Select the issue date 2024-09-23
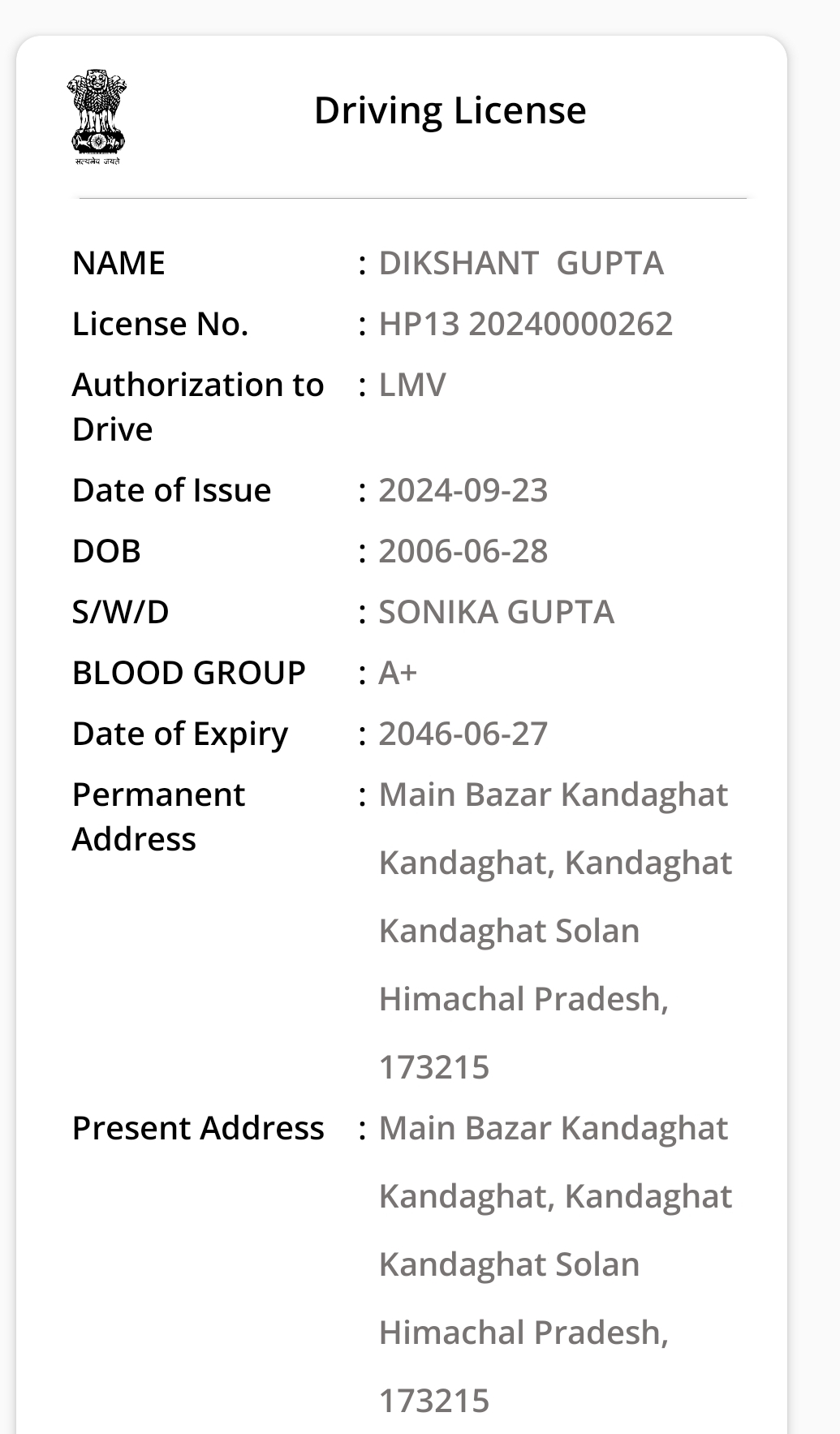 [463, 490]
